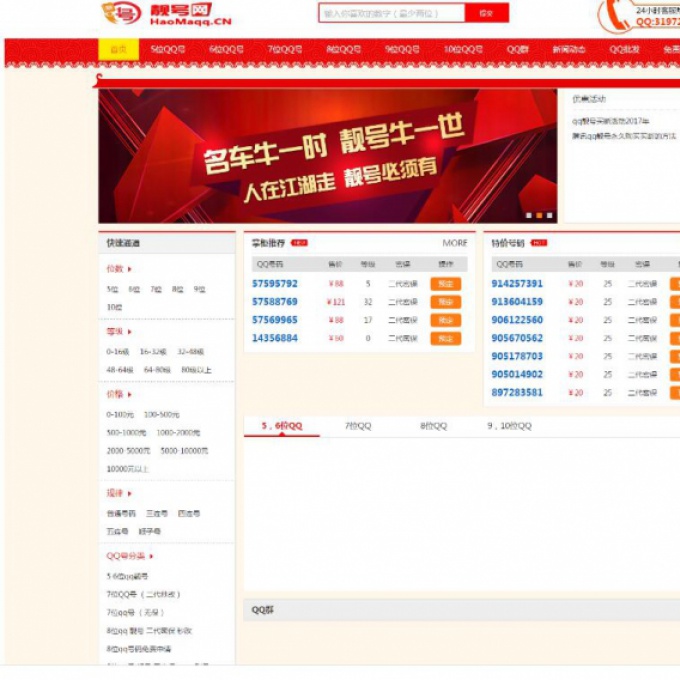Viewport: 680px width, 680px height.
Task: Open QQ number 14356884 link
Action: click(x=275, y=338)
